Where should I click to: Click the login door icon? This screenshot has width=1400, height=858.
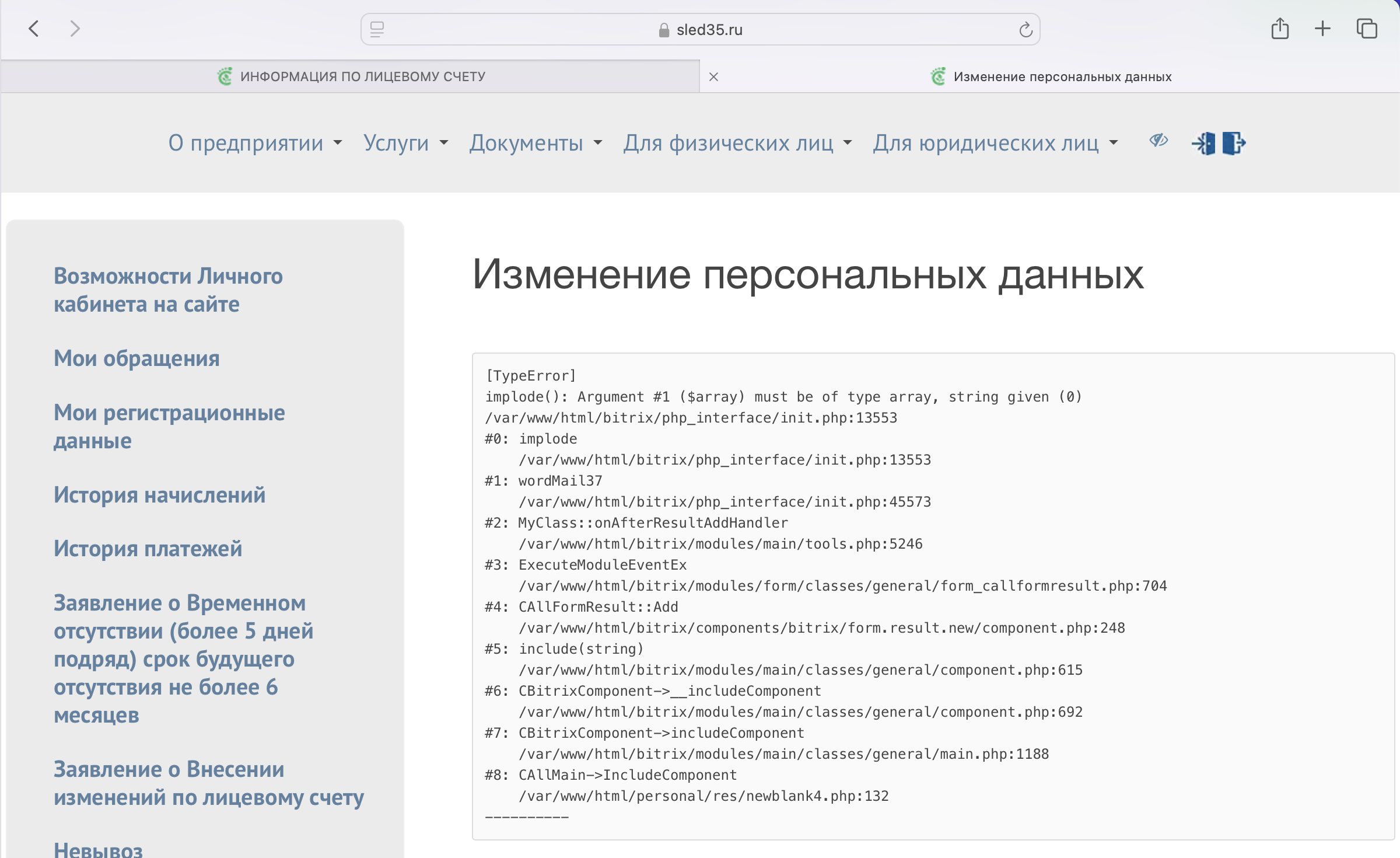coord(1203,143)
